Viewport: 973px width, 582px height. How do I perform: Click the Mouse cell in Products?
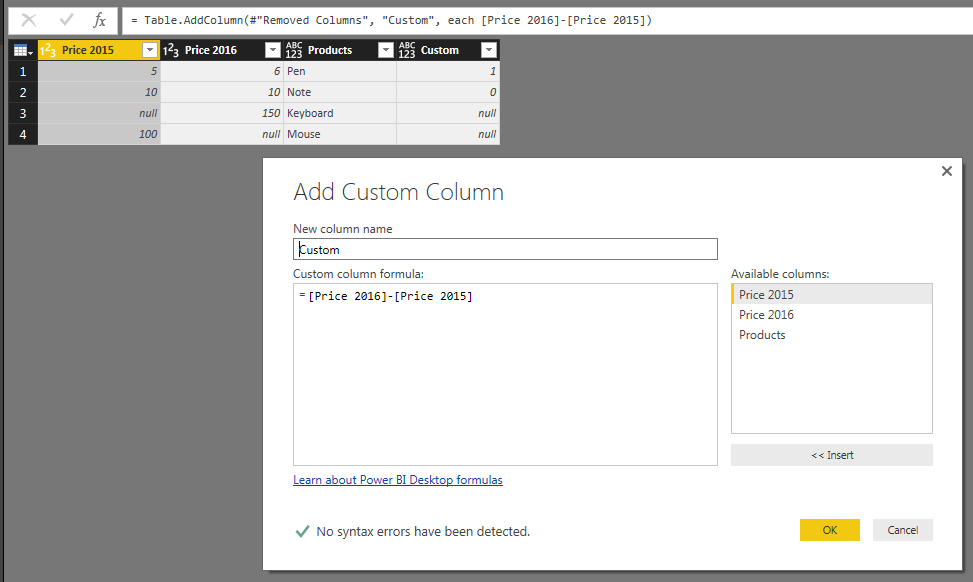point(340,134)
